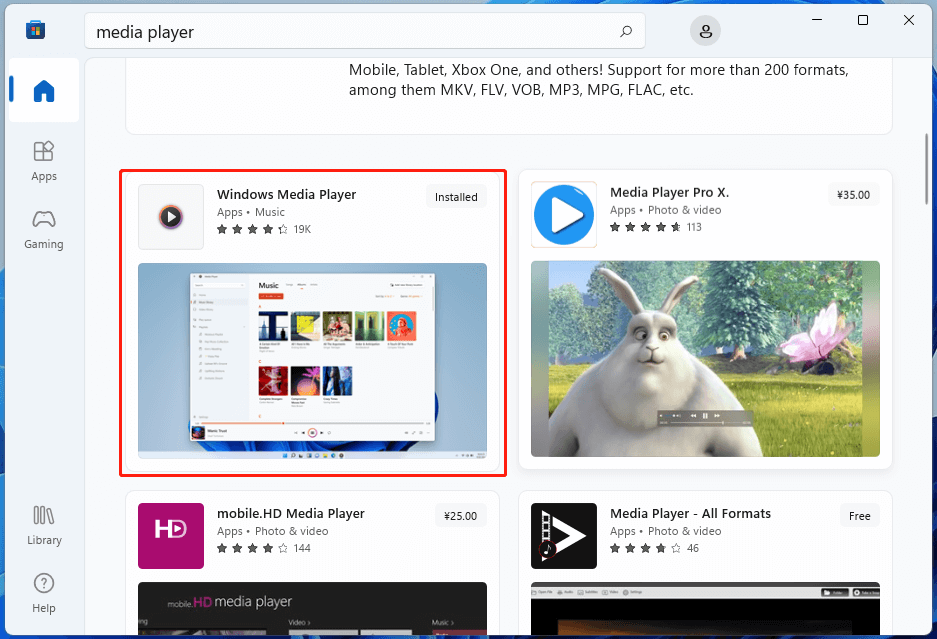937x639 pixels.
Task: Click description text mentioning MKV, FLV, VOB
Action: 598,80
